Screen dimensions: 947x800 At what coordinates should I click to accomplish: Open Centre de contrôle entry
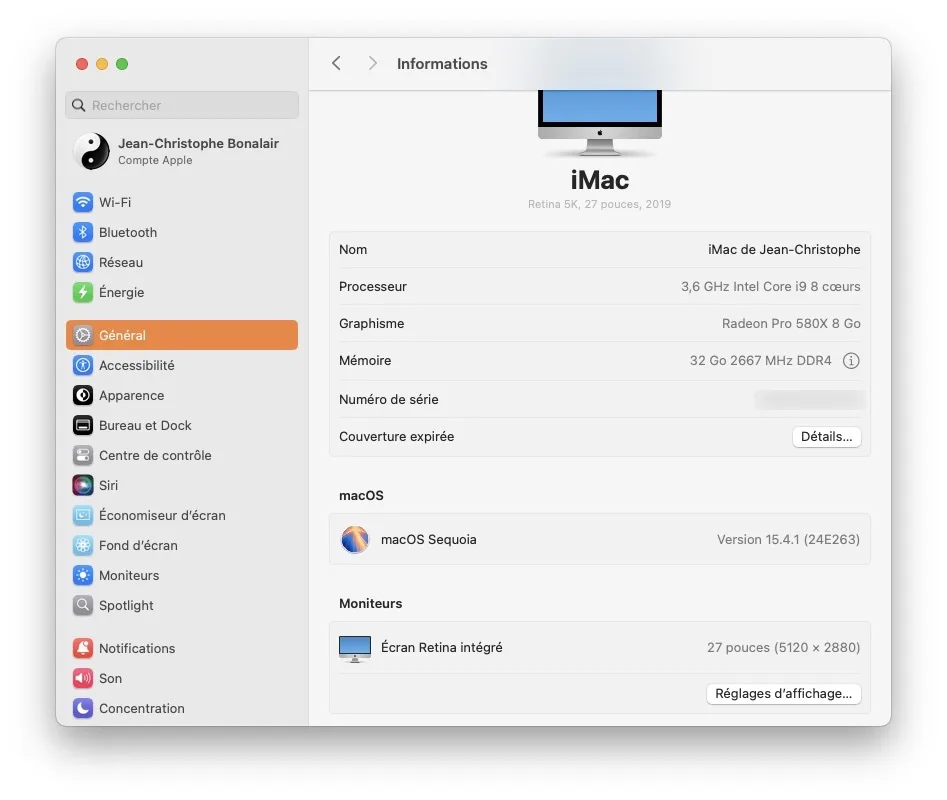tap(182, 455)
